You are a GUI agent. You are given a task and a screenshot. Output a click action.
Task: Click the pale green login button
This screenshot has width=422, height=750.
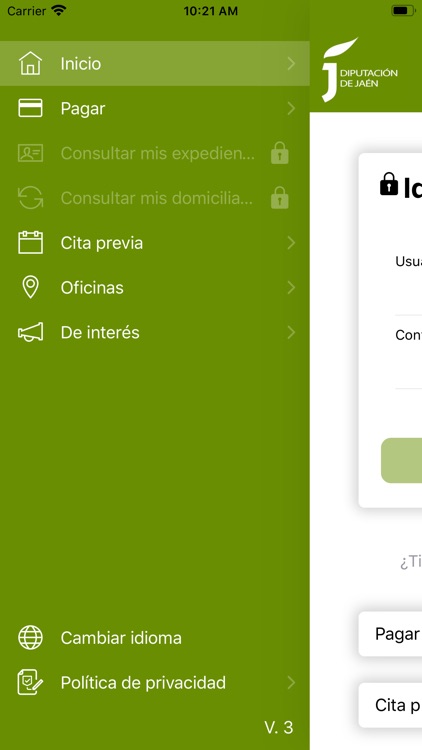tap(401, 460)
